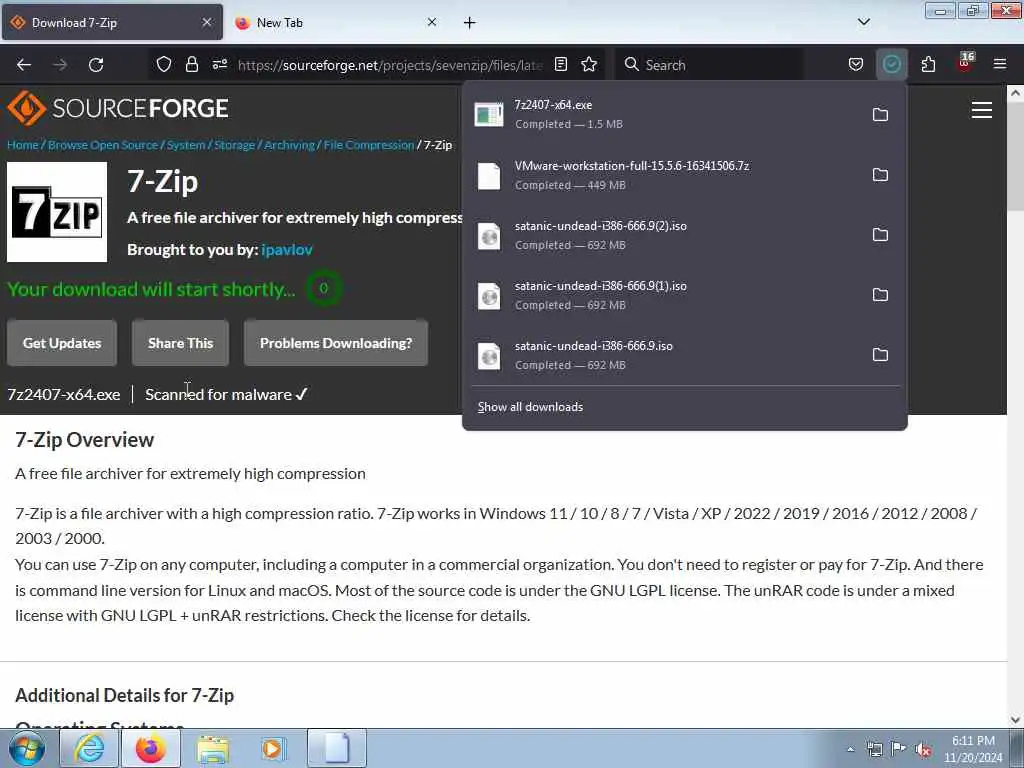Close the New Tab tab
The width and height of the screenshot is (1024, 768).
pos(432,22)
